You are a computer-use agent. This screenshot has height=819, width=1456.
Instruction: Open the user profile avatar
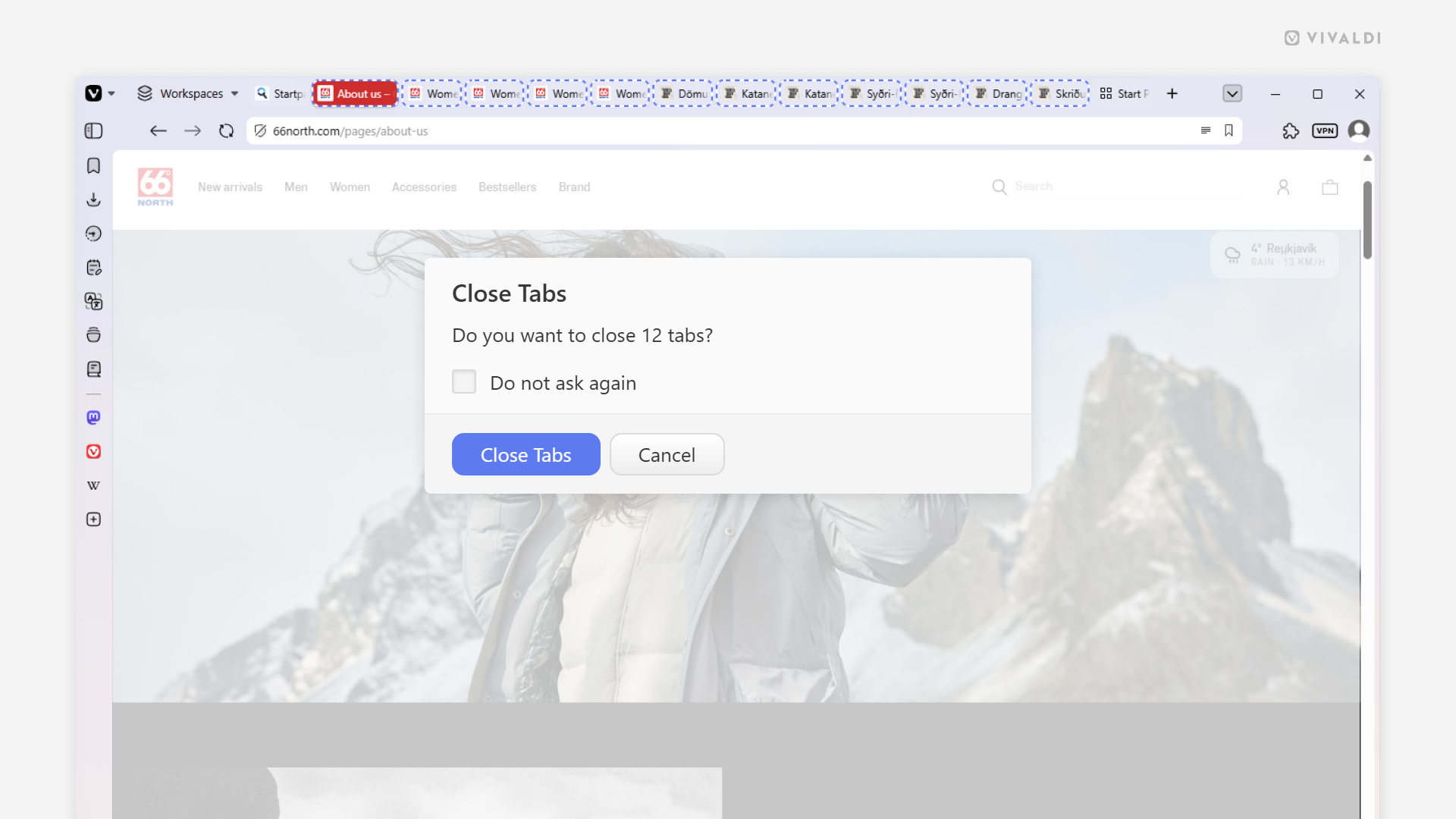[1359, 130]
